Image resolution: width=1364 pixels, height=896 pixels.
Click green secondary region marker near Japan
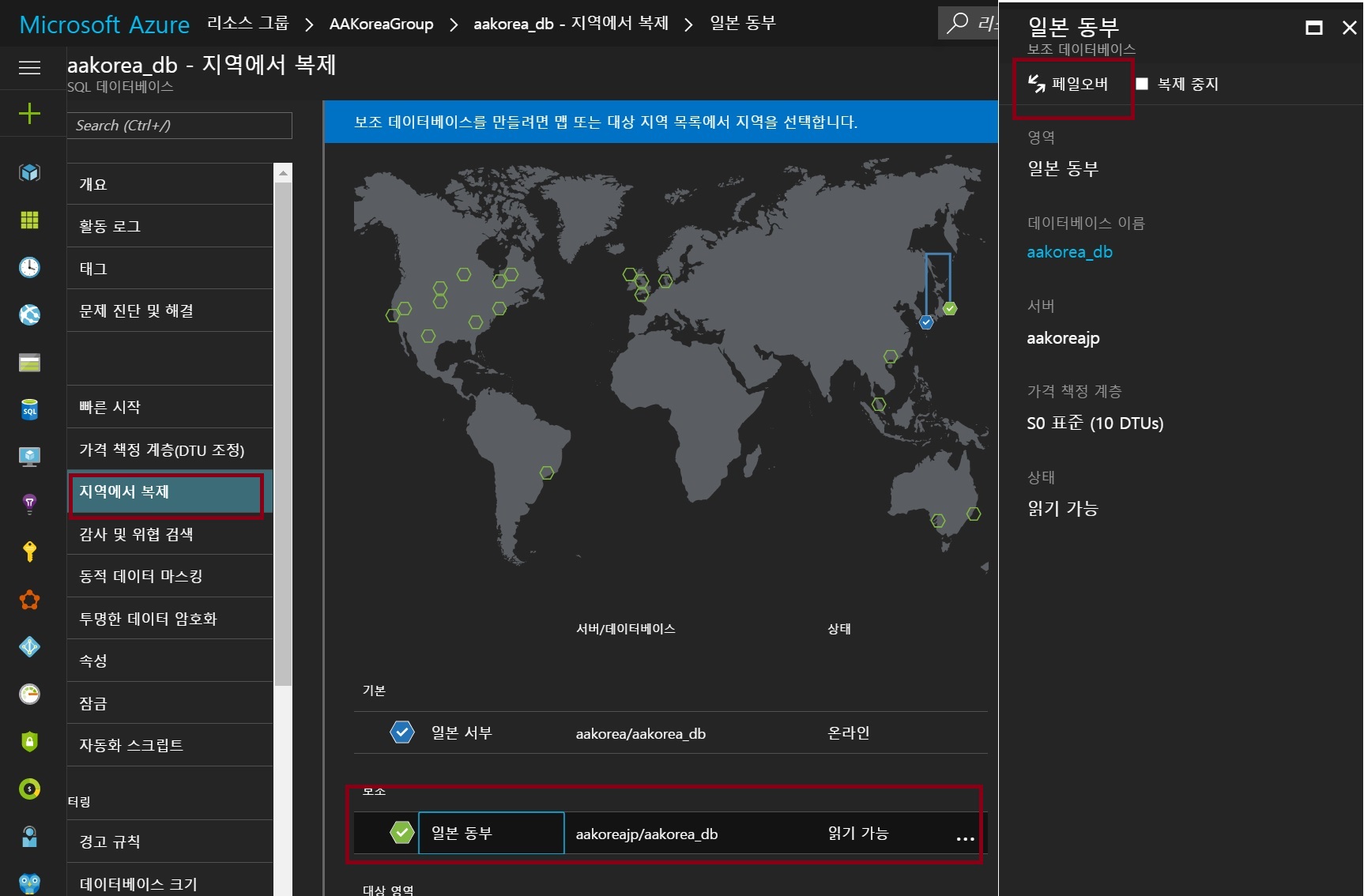tap(950, 309)
